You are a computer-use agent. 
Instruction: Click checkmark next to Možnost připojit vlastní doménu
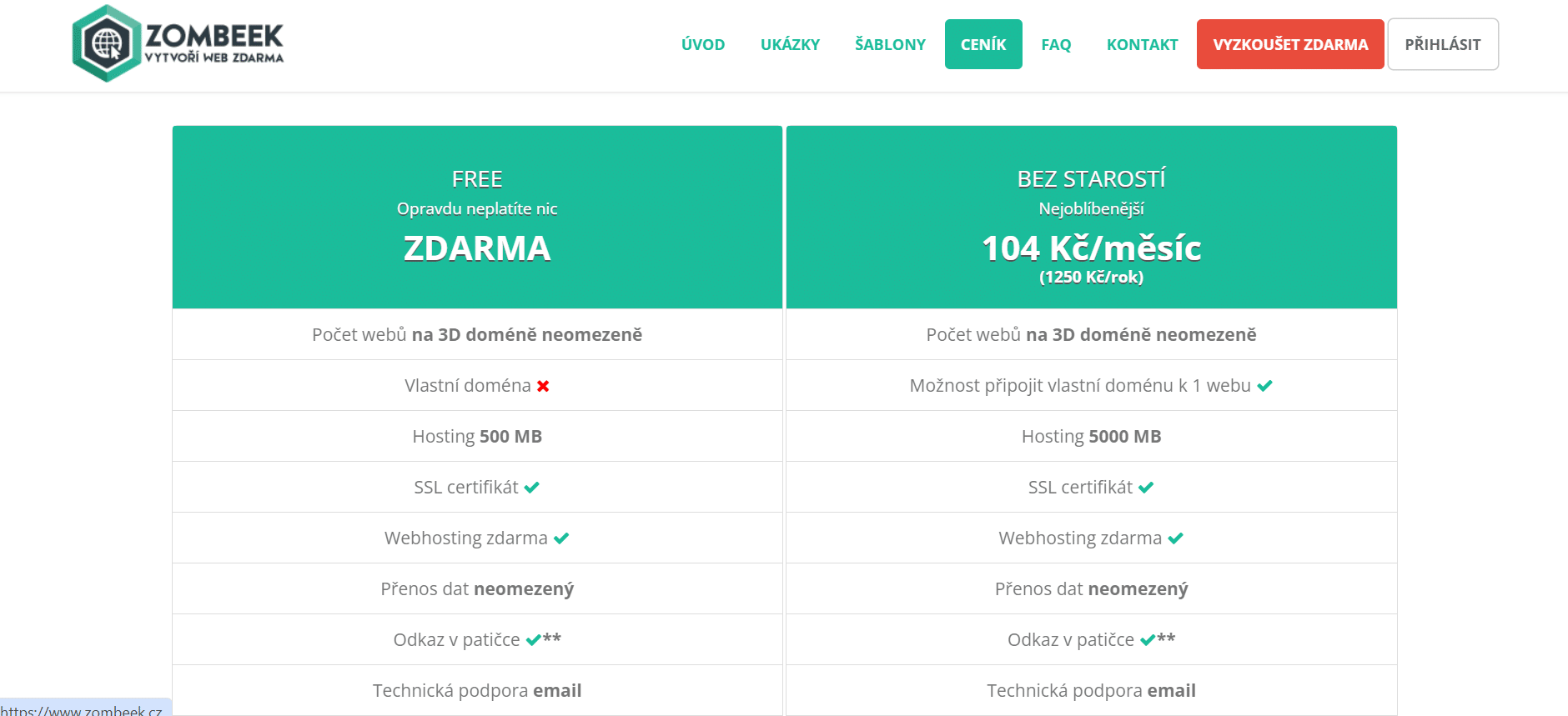[x=1264, y=386]
